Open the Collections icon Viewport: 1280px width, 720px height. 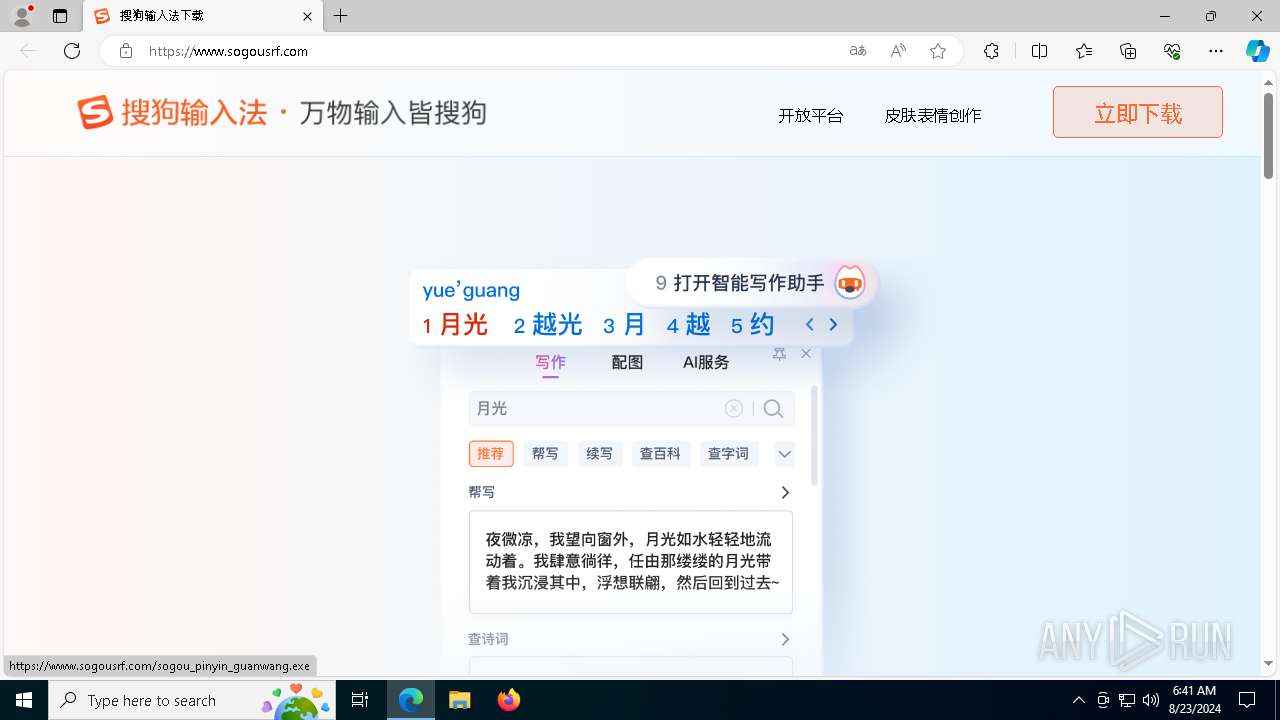click(x=1128, y=51)
